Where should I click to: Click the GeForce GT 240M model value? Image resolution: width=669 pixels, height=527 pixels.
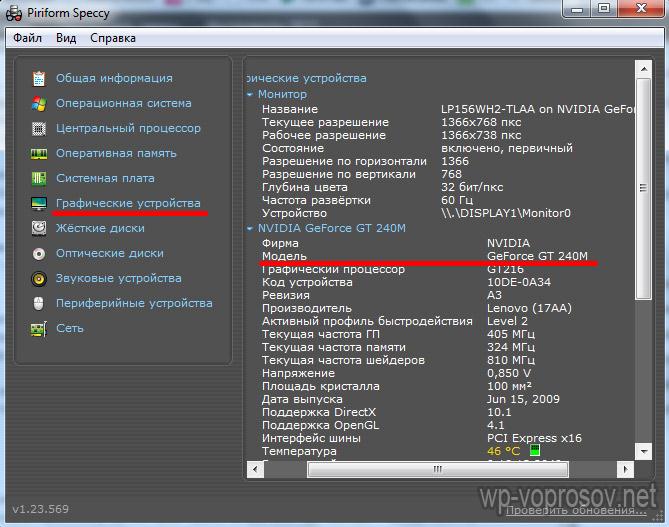537,256
